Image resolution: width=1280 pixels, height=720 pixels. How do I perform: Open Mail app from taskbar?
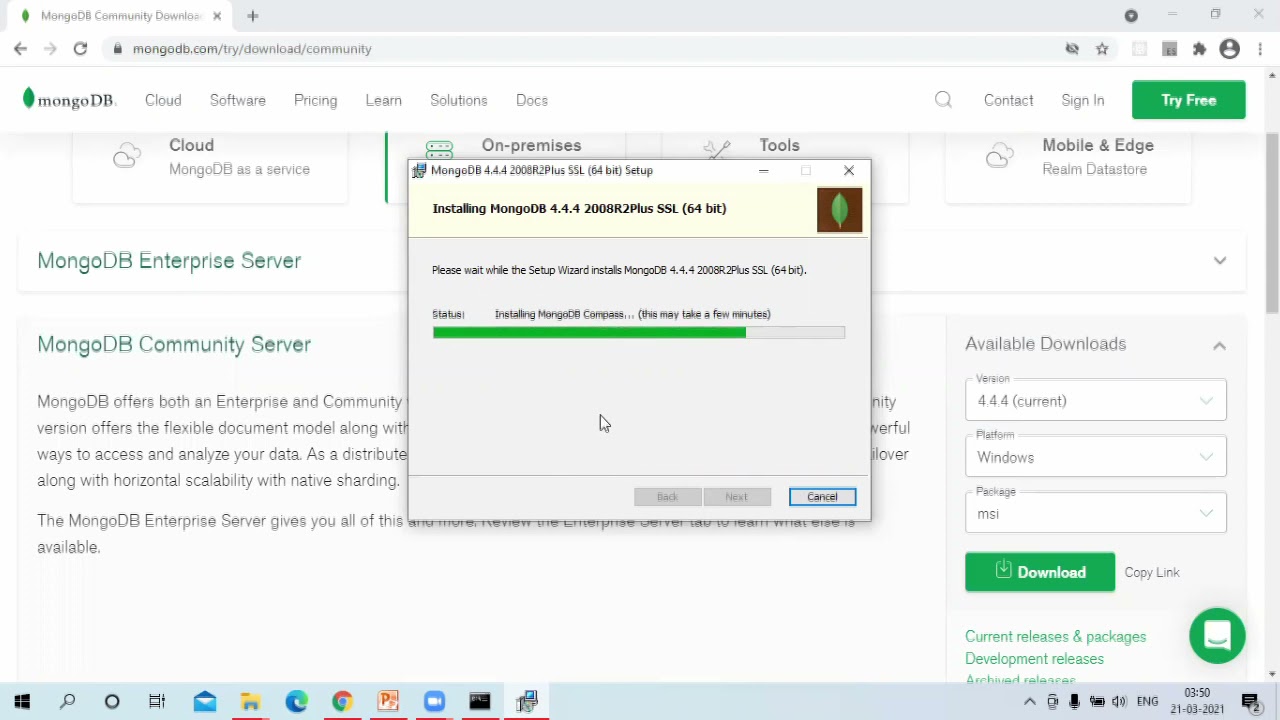pyautogui.click(x=205, y=702)
